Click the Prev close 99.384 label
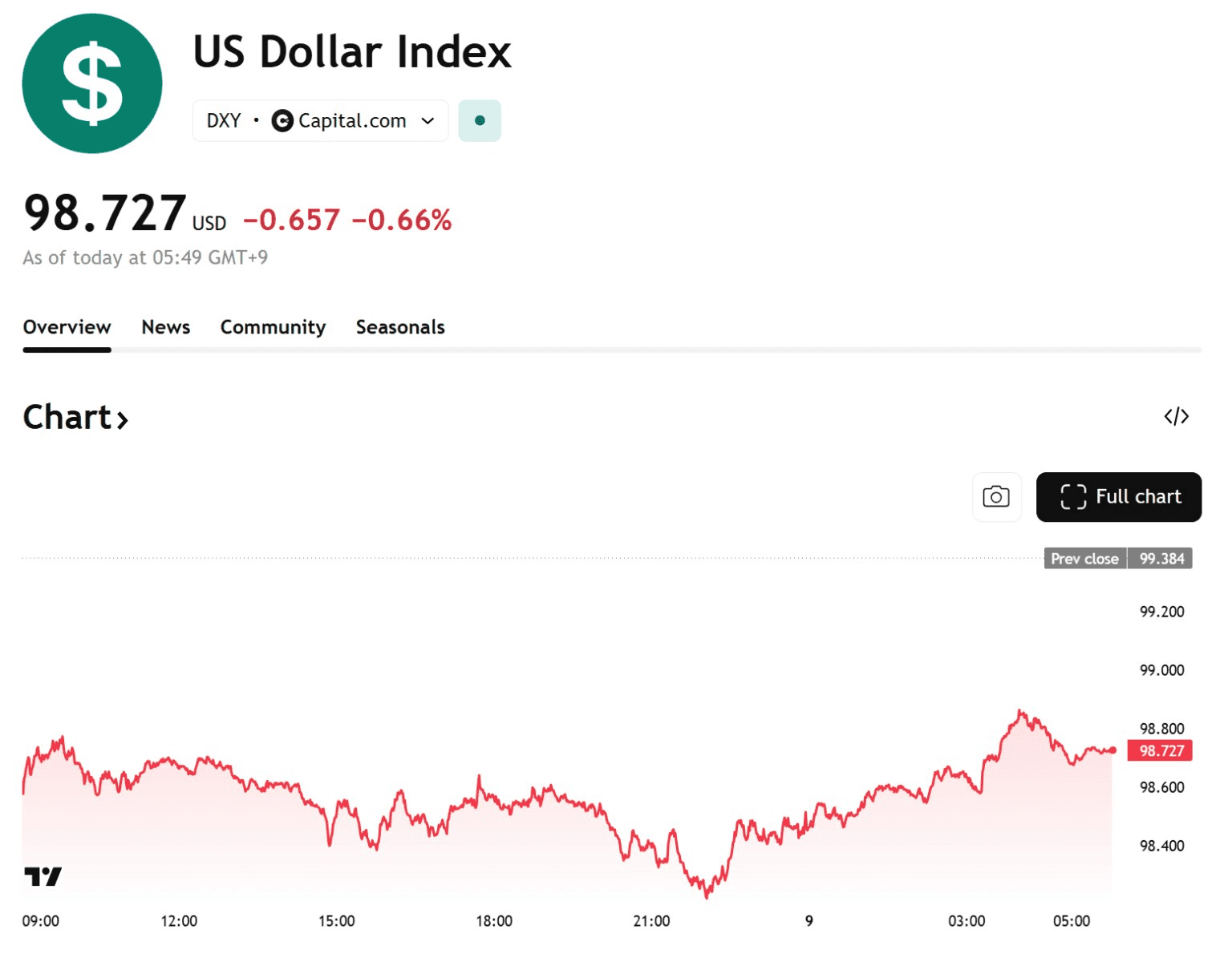The height and width of the screenshot is (954, 1232). [x=1117, y=559]
